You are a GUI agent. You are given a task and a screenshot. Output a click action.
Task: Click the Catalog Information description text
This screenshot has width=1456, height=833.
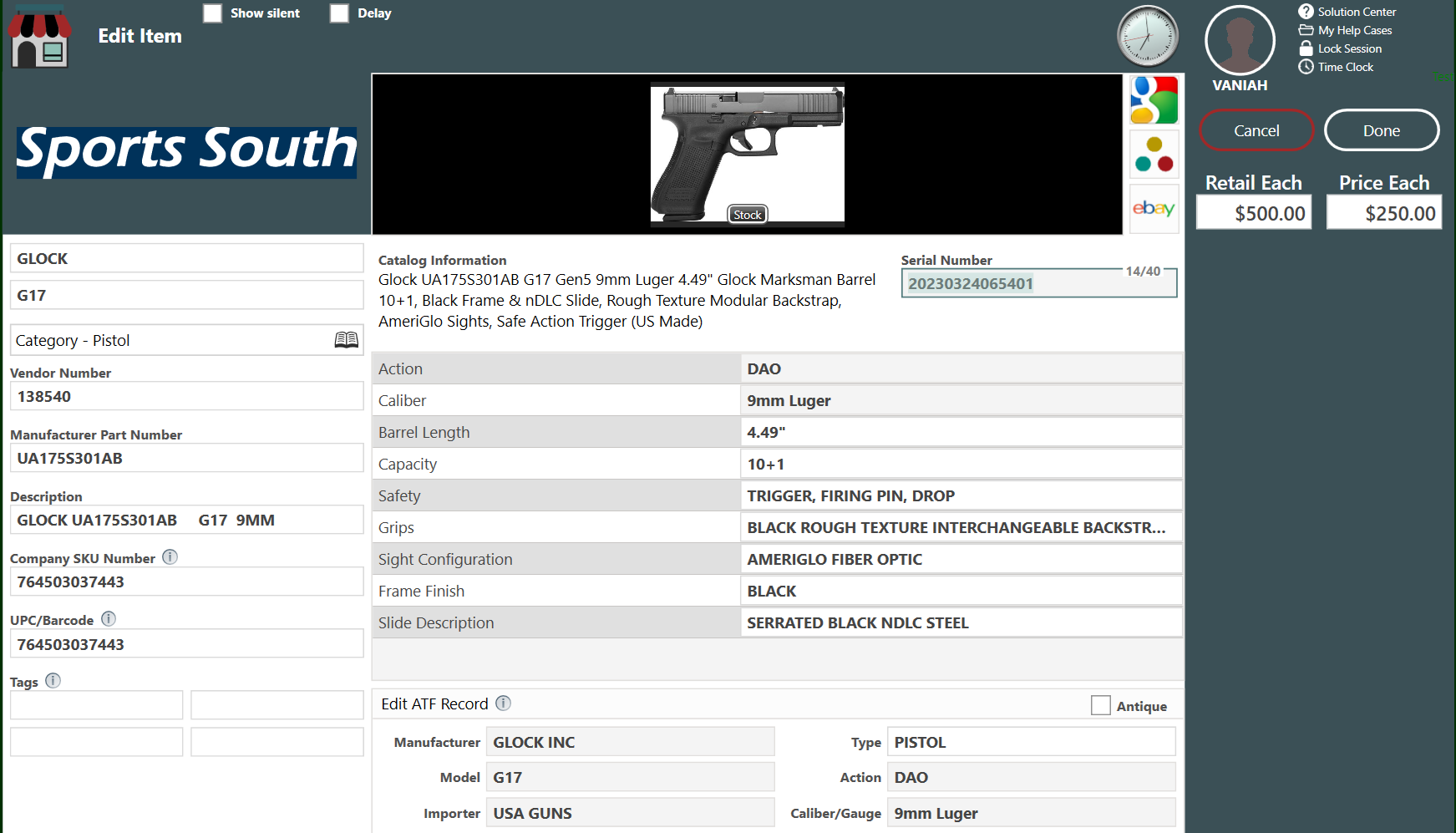[x=627, y=301]
